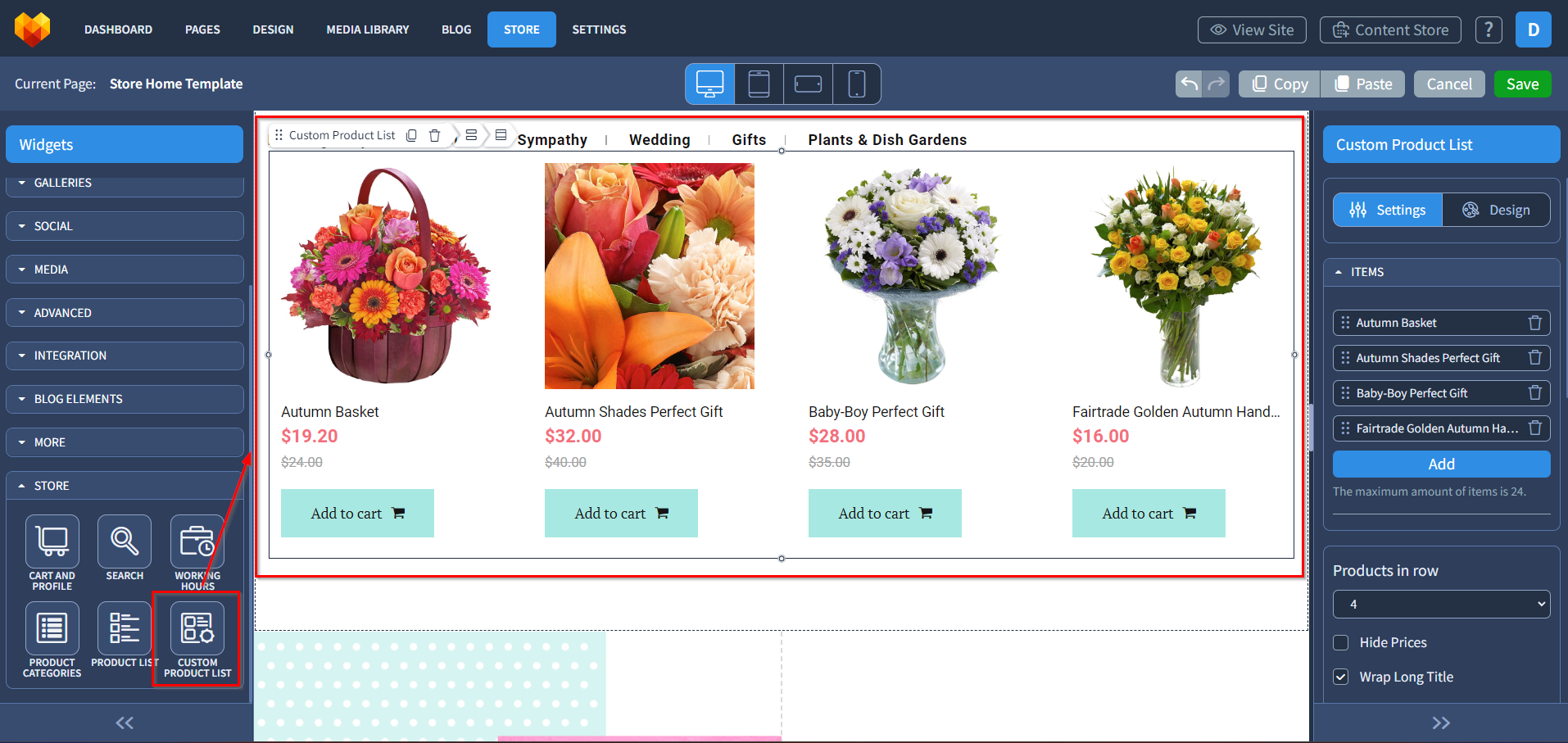Select the parent row in widget breadcrumb
This screenshot has height=743, width=1568.
point(471,135)
